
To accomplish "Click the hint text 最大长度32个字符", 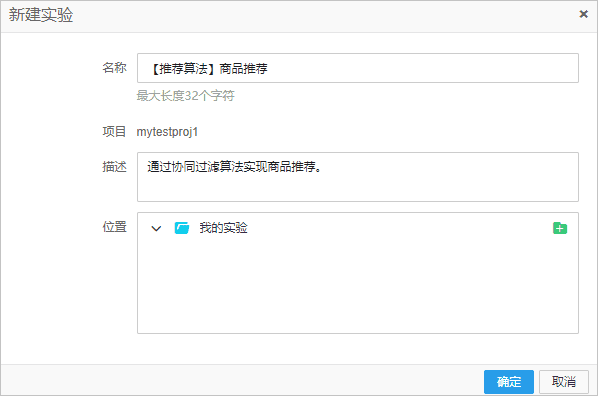I will [185, 96].
